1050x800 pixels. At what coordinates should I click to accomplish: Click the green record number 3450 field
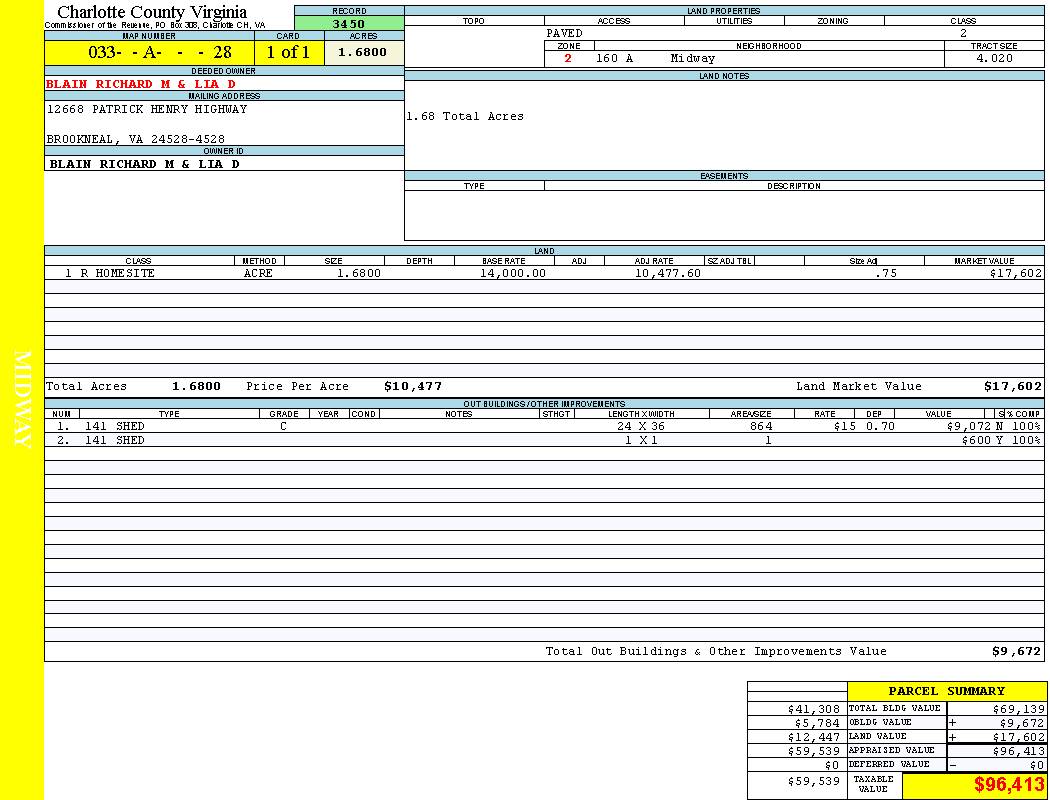click(348, 24)
